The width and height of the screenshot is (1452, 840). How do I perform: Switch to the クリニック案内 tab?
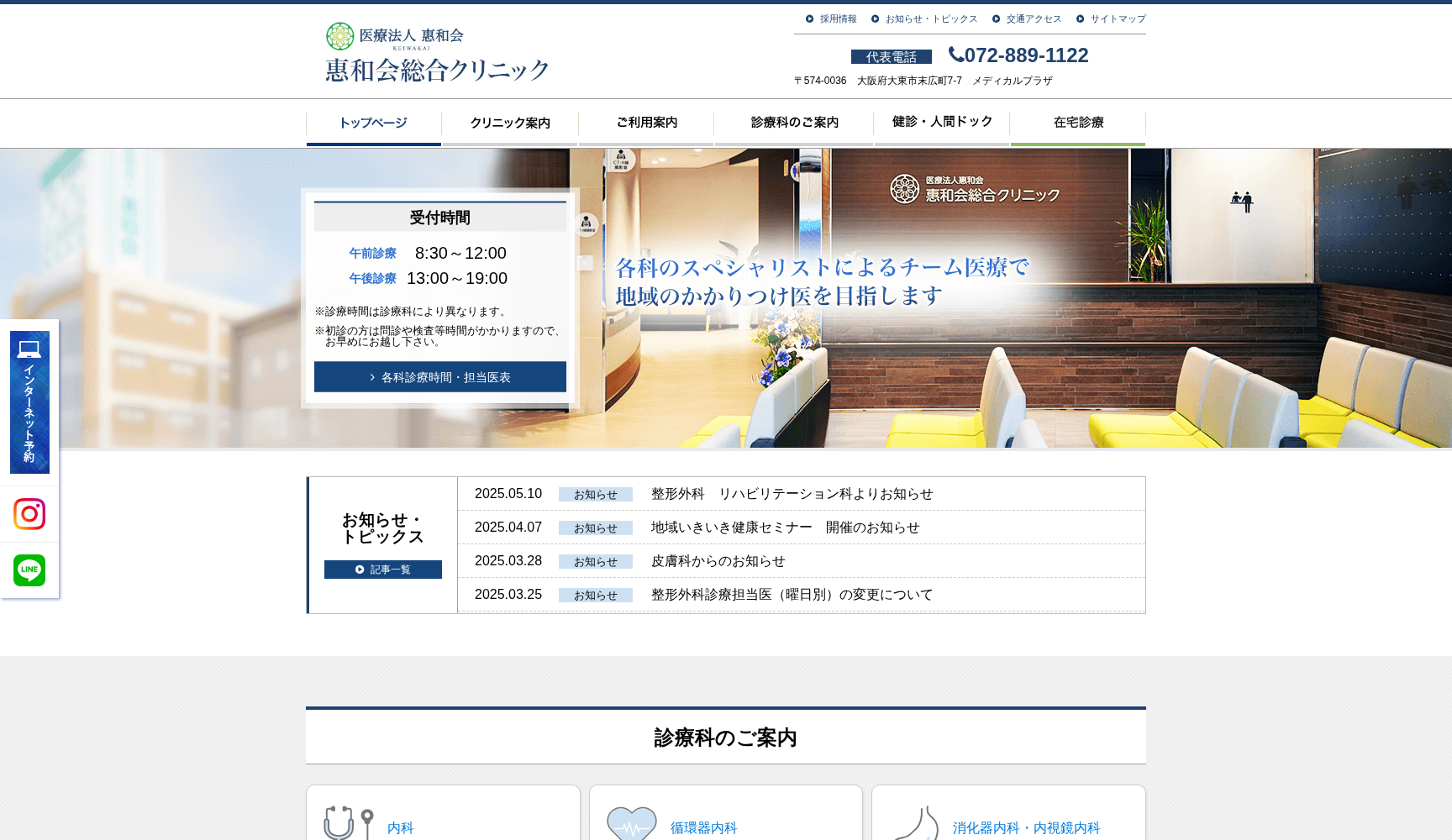coord(509,123)
